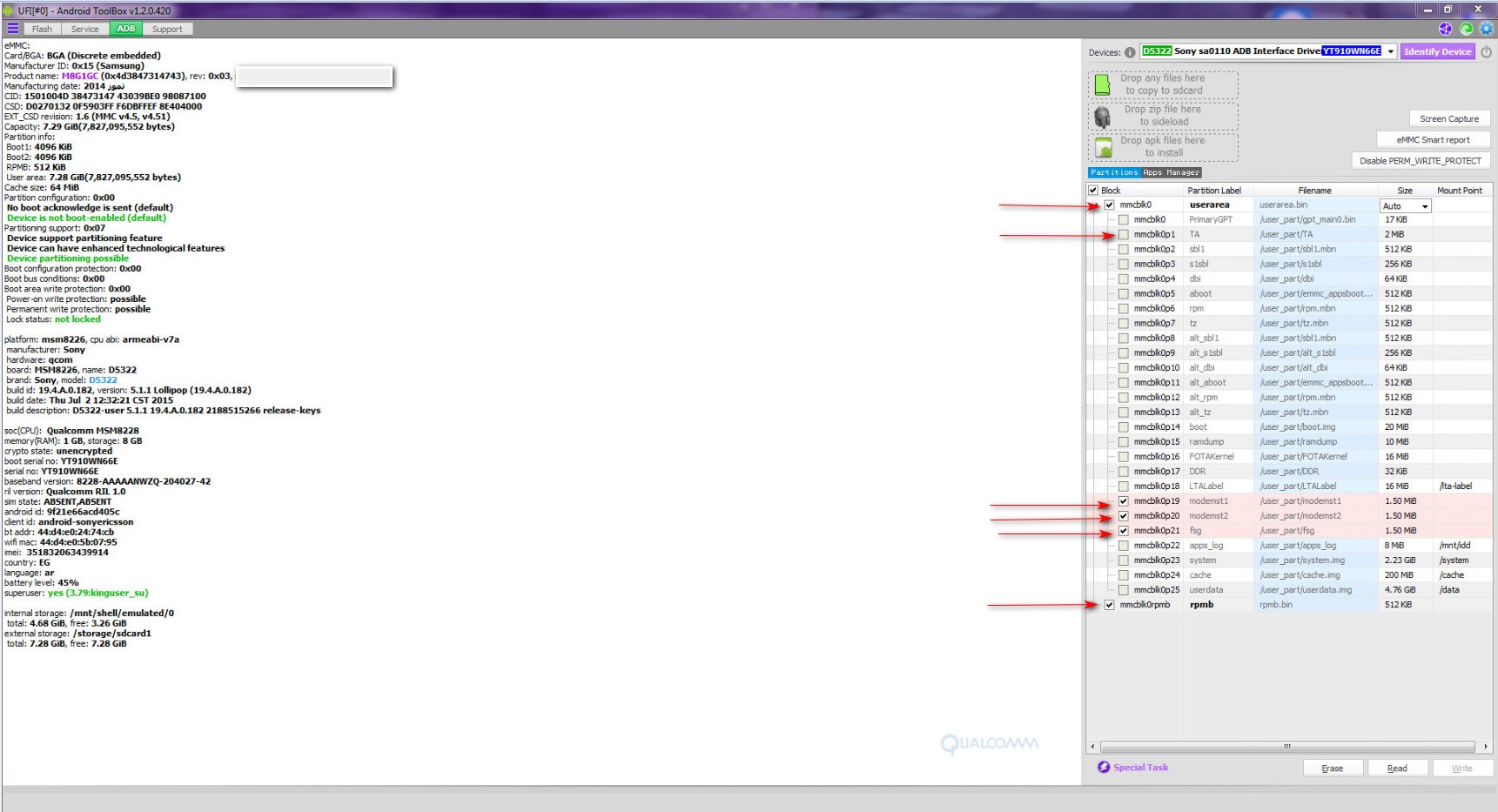1498x812 pixels.
Task: Click the Special Task icon
Action: pyautogui.click(x=1104, y=767)
